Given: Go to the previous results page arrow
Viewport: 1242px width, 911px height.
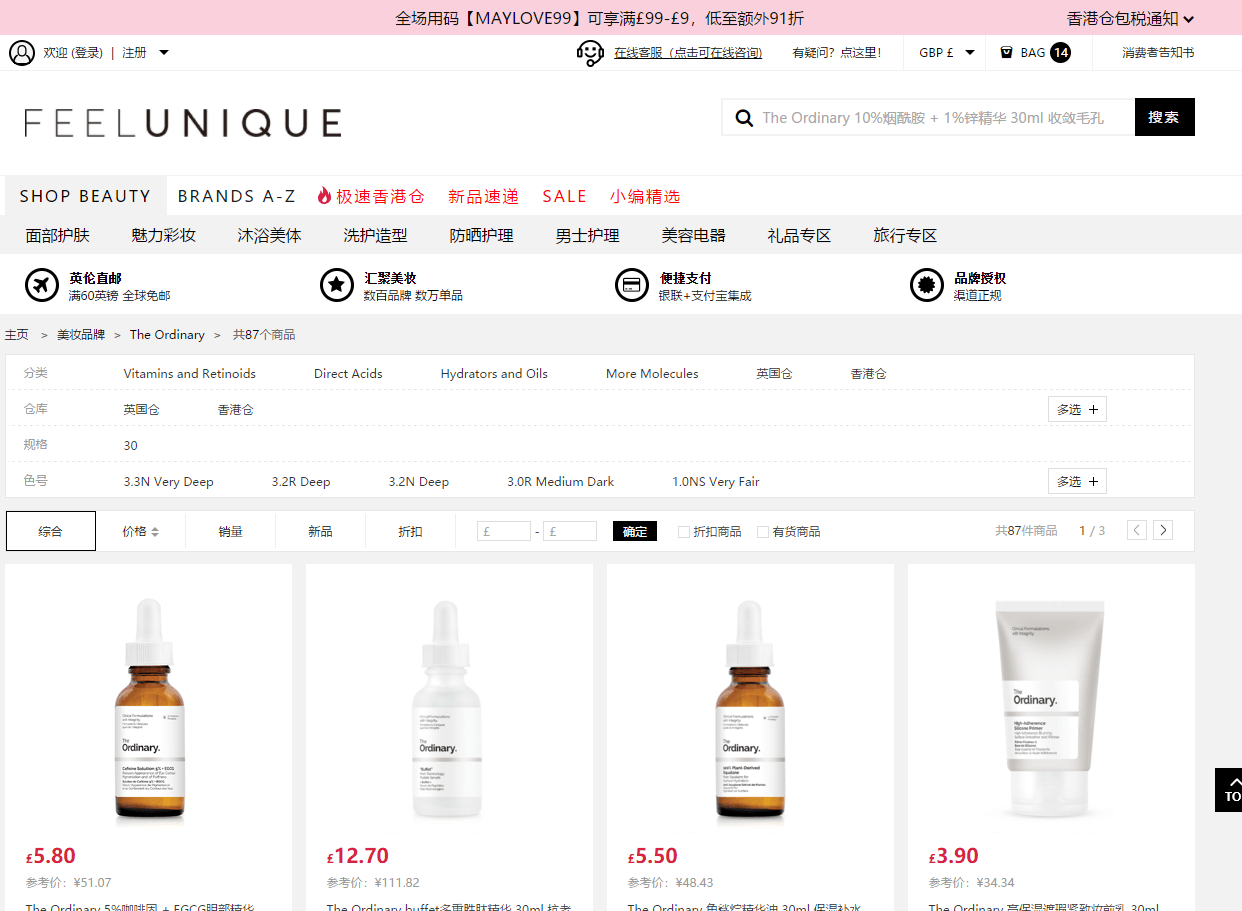Looking at the screenshot, I should (x=1137, y=530).
